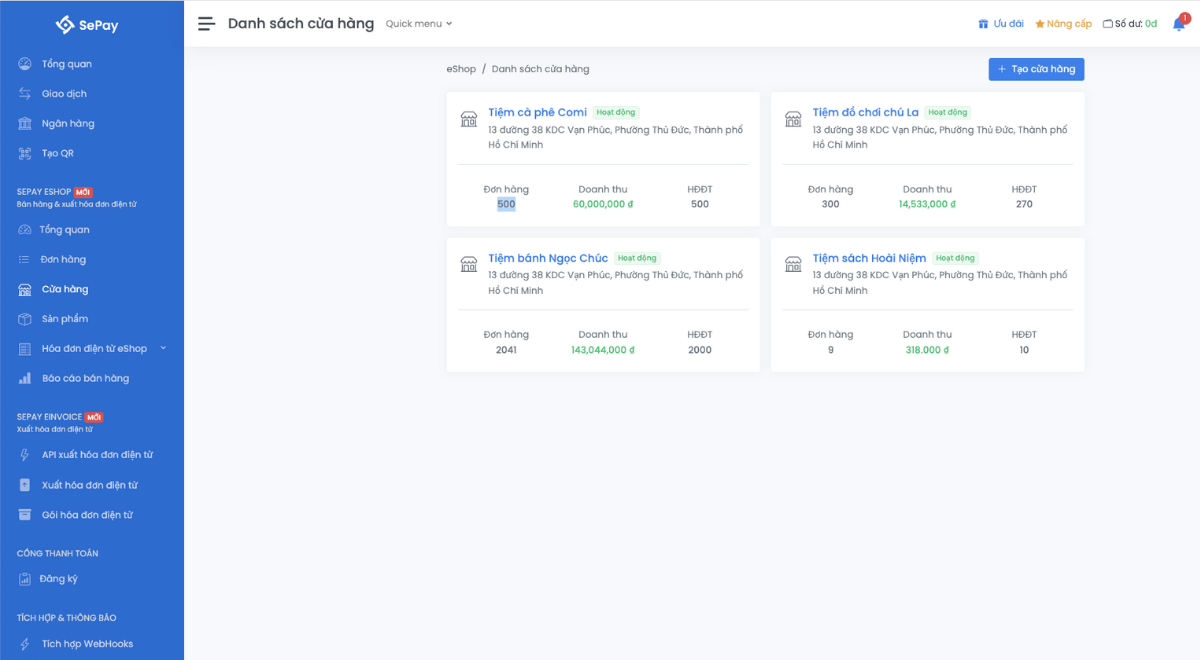Click the eShop breadcrumb link
Viewport: 1200px width, 660px height.
click(x=461, y=69)
